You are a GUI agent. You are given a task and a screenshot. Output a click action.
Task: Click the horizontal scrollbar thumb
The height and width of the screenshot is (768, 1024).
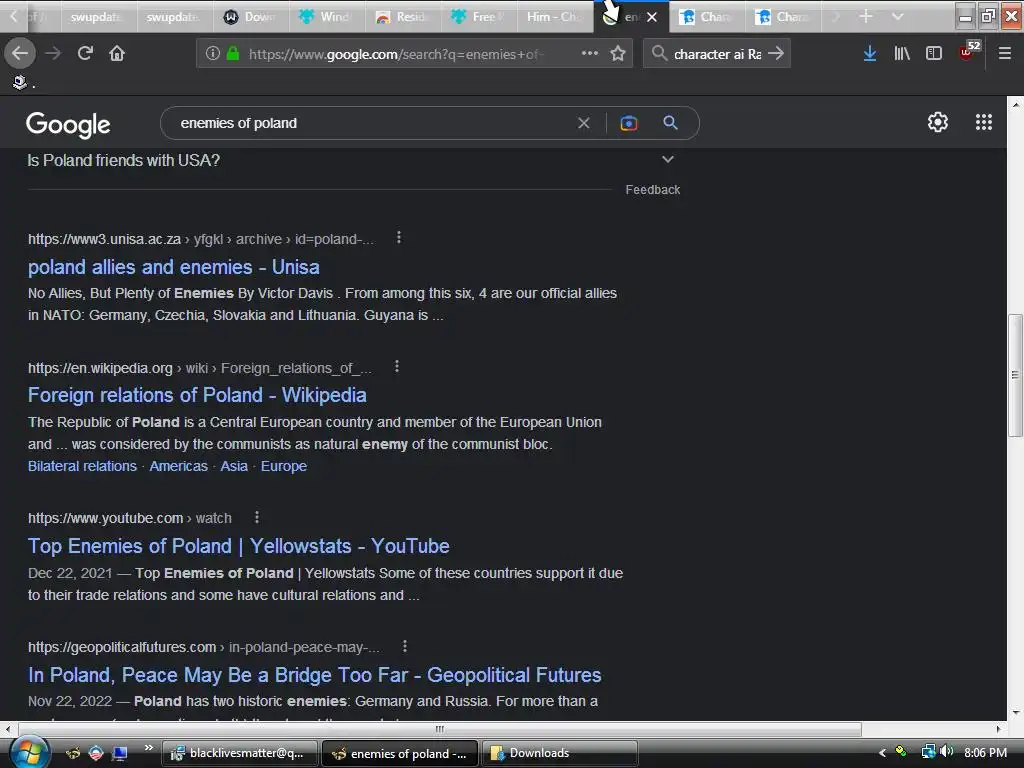click(x=440, y=728)
